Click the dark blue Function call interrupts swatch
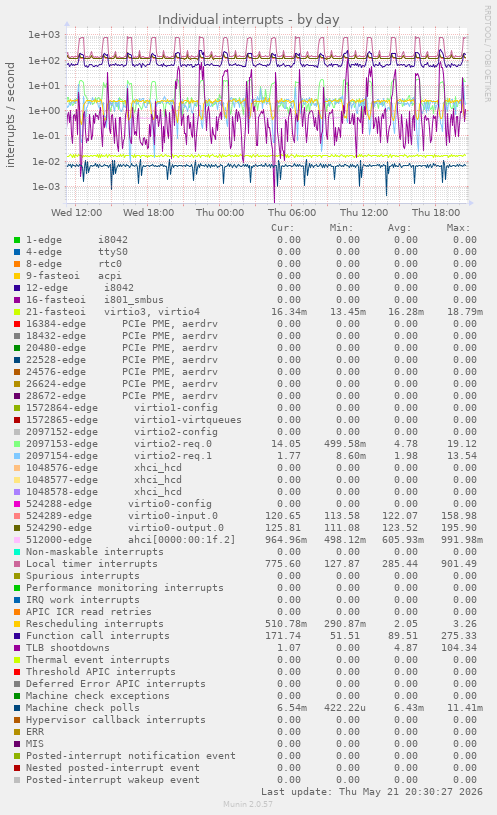This screenshot has height=815, width=497. point(17,636)
